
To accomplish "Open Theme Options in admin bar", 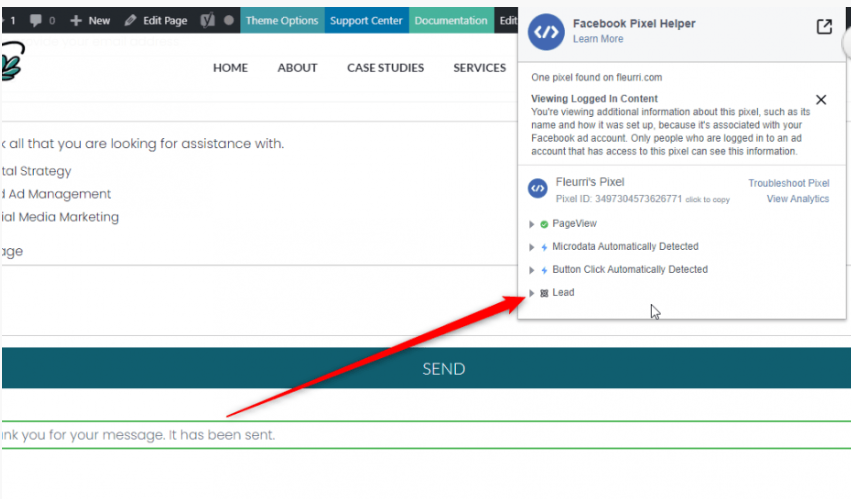I will click(x=282, y=20).
